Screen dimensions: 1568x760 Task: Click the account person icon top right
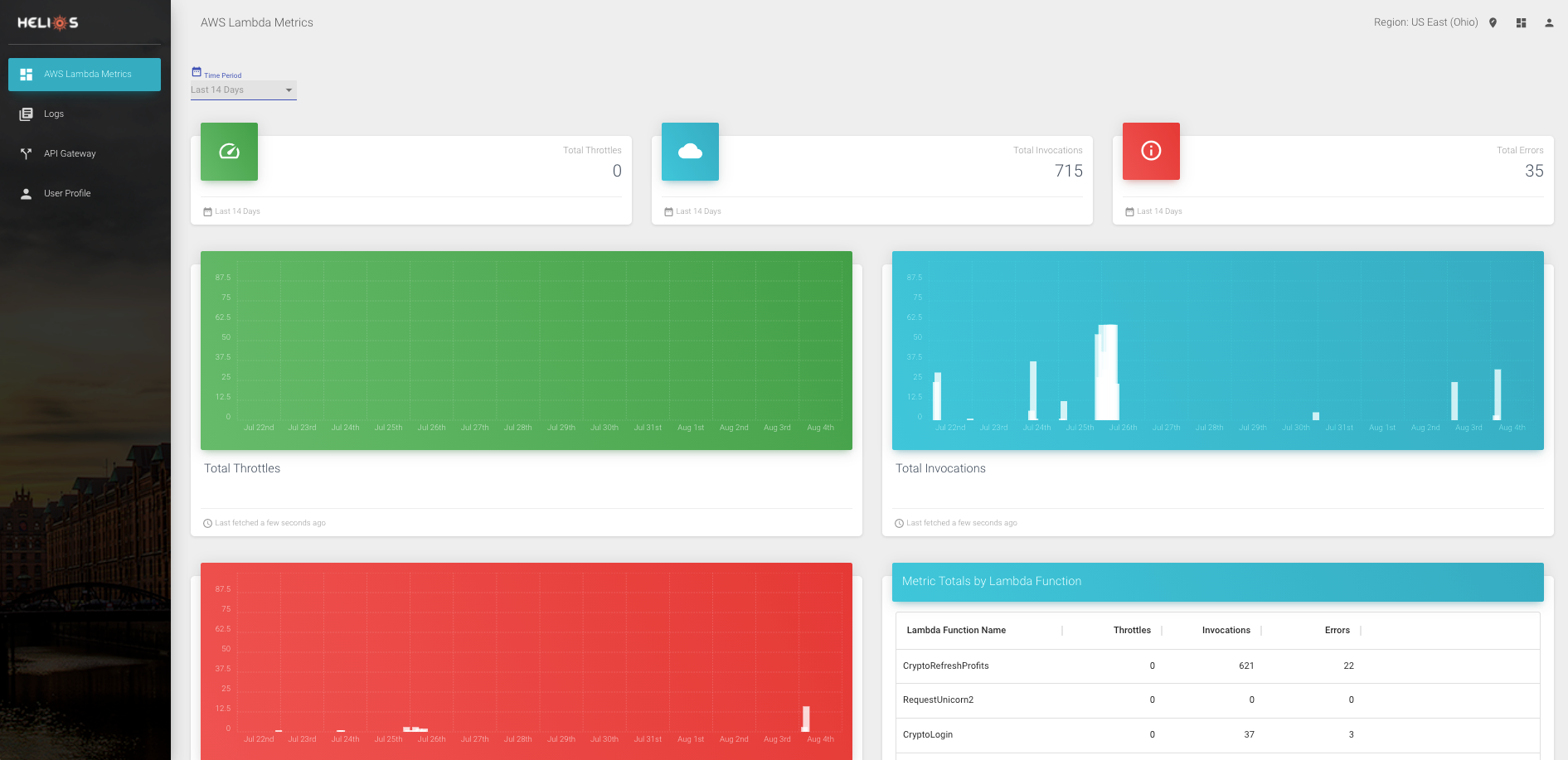pyautogui.click(x=1549, y=22)
